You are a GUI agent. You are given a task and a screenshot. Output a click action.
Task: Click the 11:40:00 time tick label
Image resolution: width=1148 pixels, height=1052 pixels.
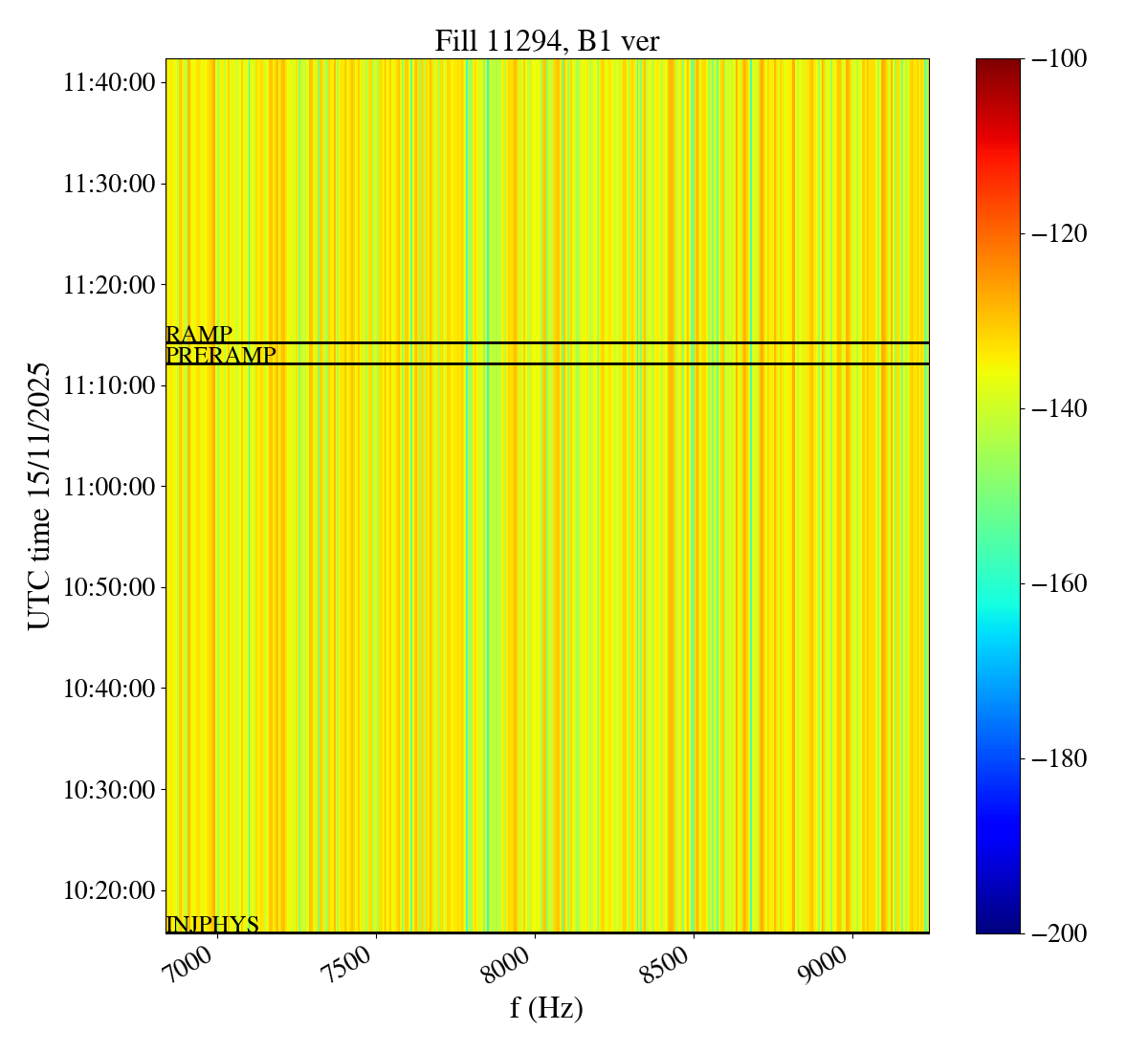click(109, 82)
